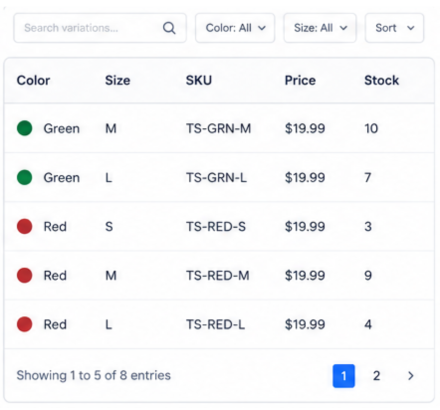The image size is (440, 410).
Task: Click green swatch in TS-GRN-L row
Action: [x=25, y=177]
